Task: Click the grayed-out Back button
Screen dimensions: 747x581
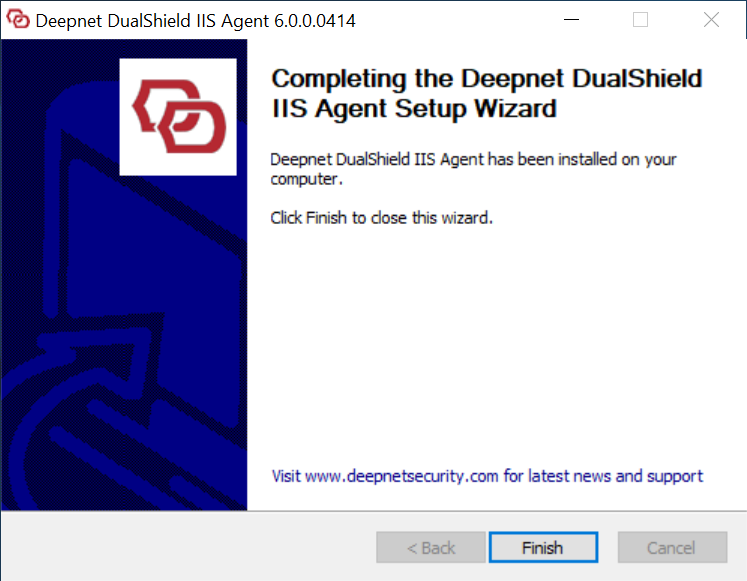Action: point(431,548)
